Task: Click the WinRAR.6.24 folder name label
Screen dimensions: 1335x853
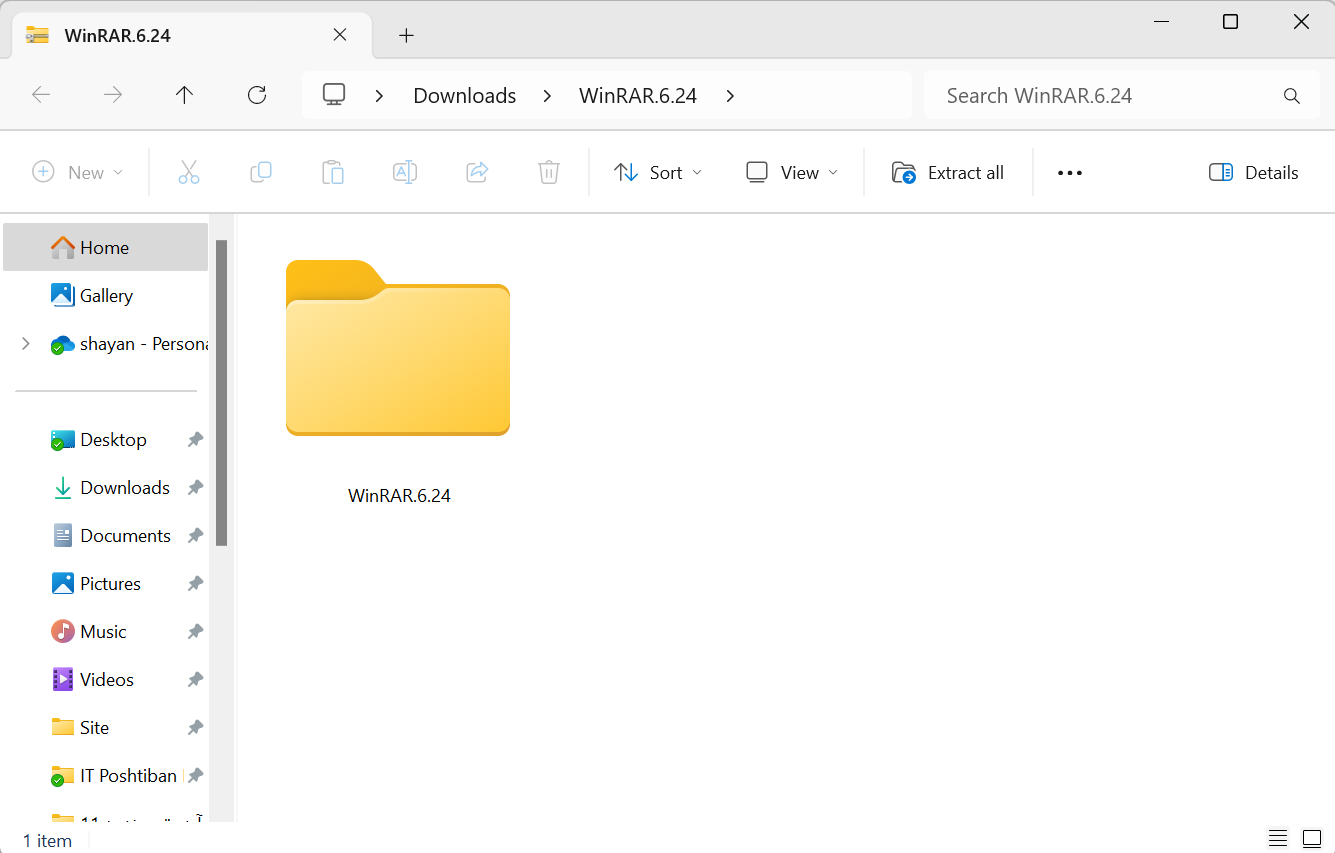Action: (399, 495)
